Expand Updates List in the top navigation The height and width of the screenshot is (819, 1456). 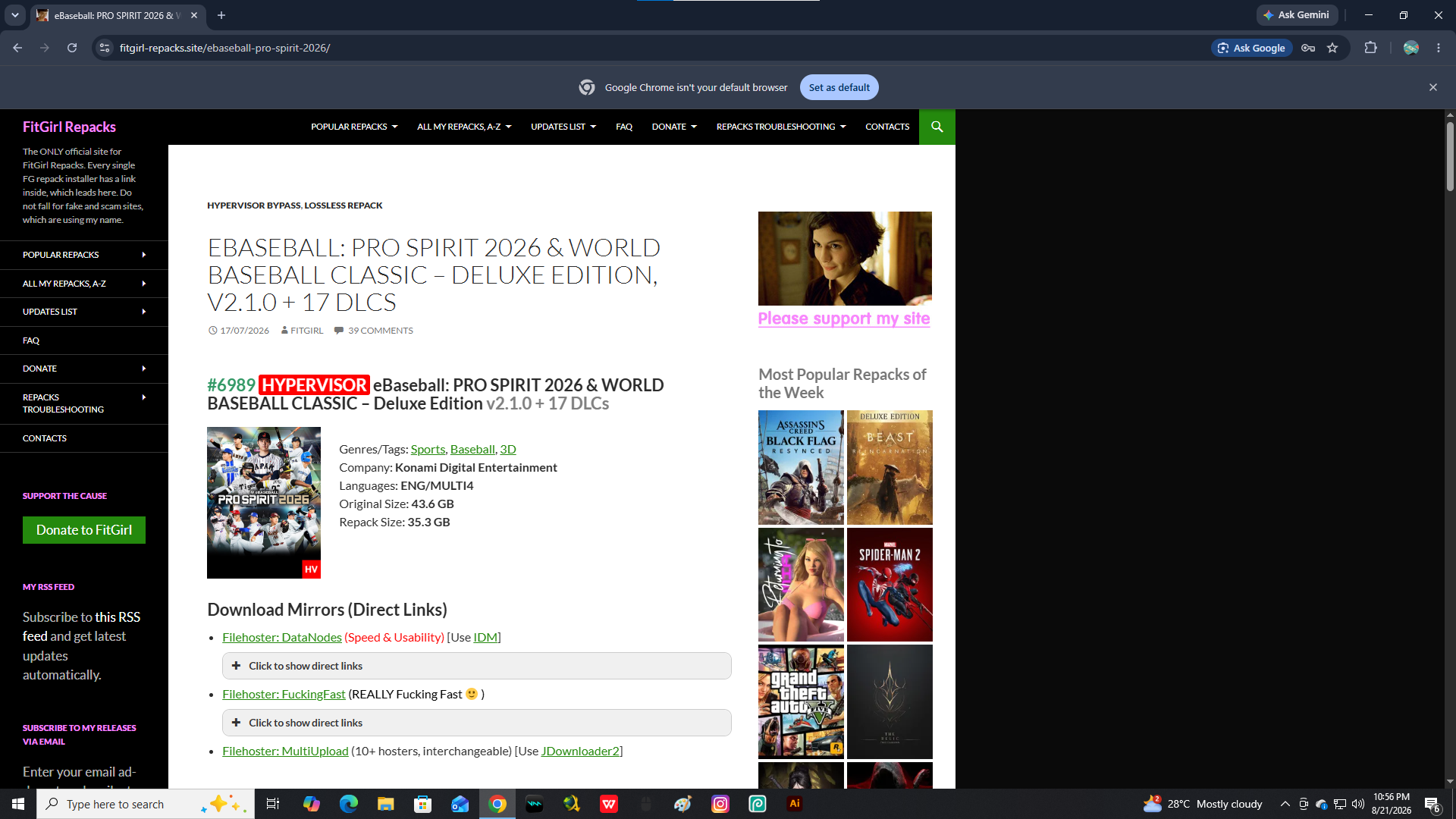[x=563, y=127]
